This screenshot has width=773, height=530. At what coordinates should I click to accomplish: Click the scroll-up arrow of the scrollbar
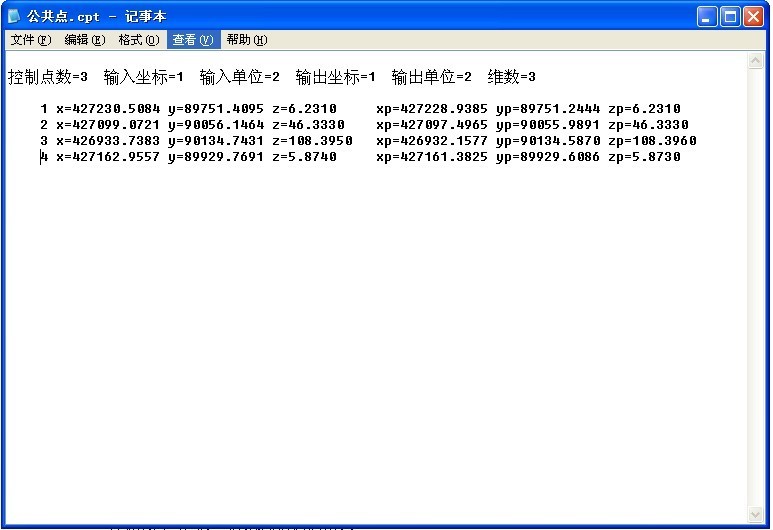coord(755,61)
